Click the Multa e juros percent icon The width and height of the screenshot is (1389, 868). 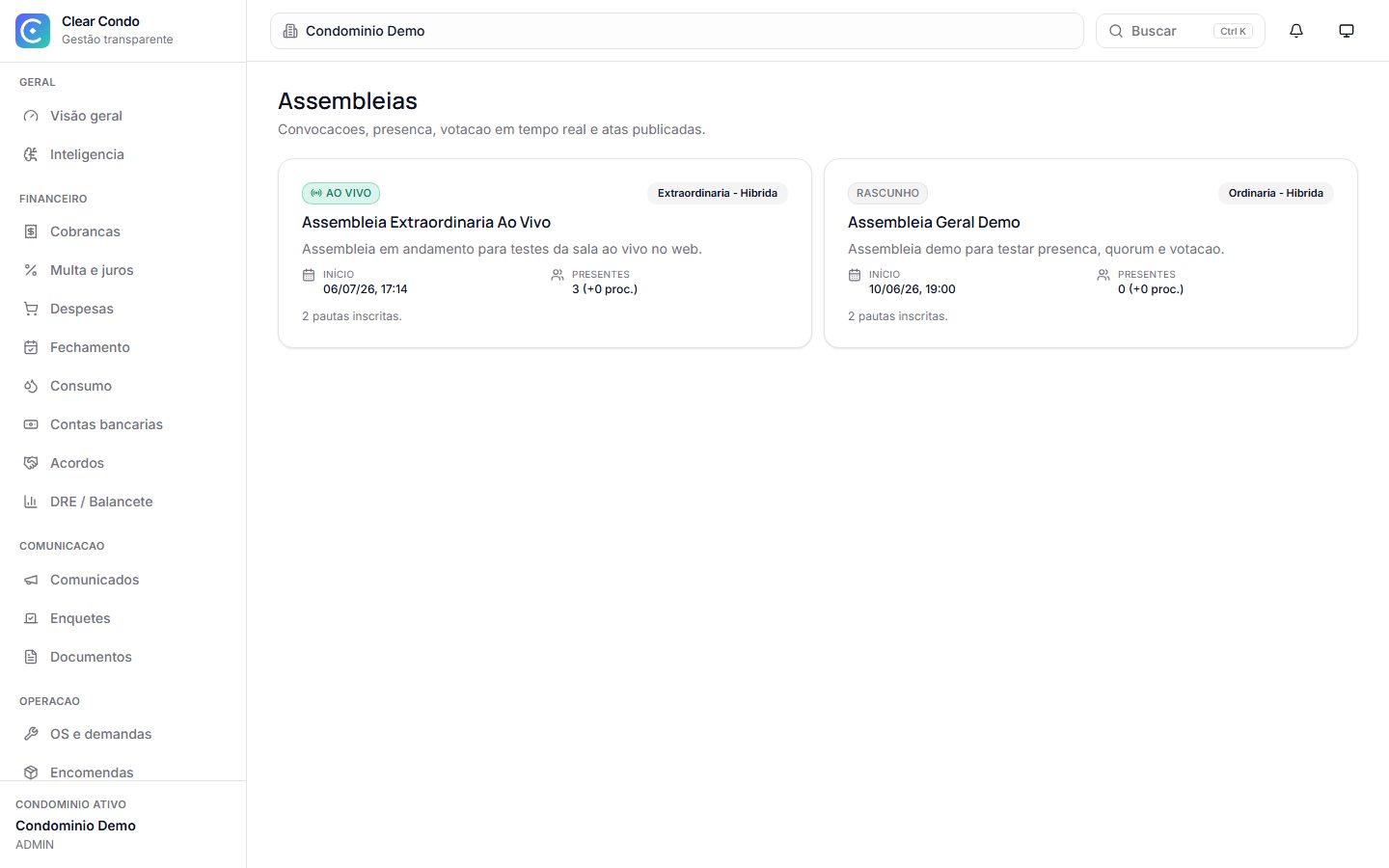pos(31,270)
